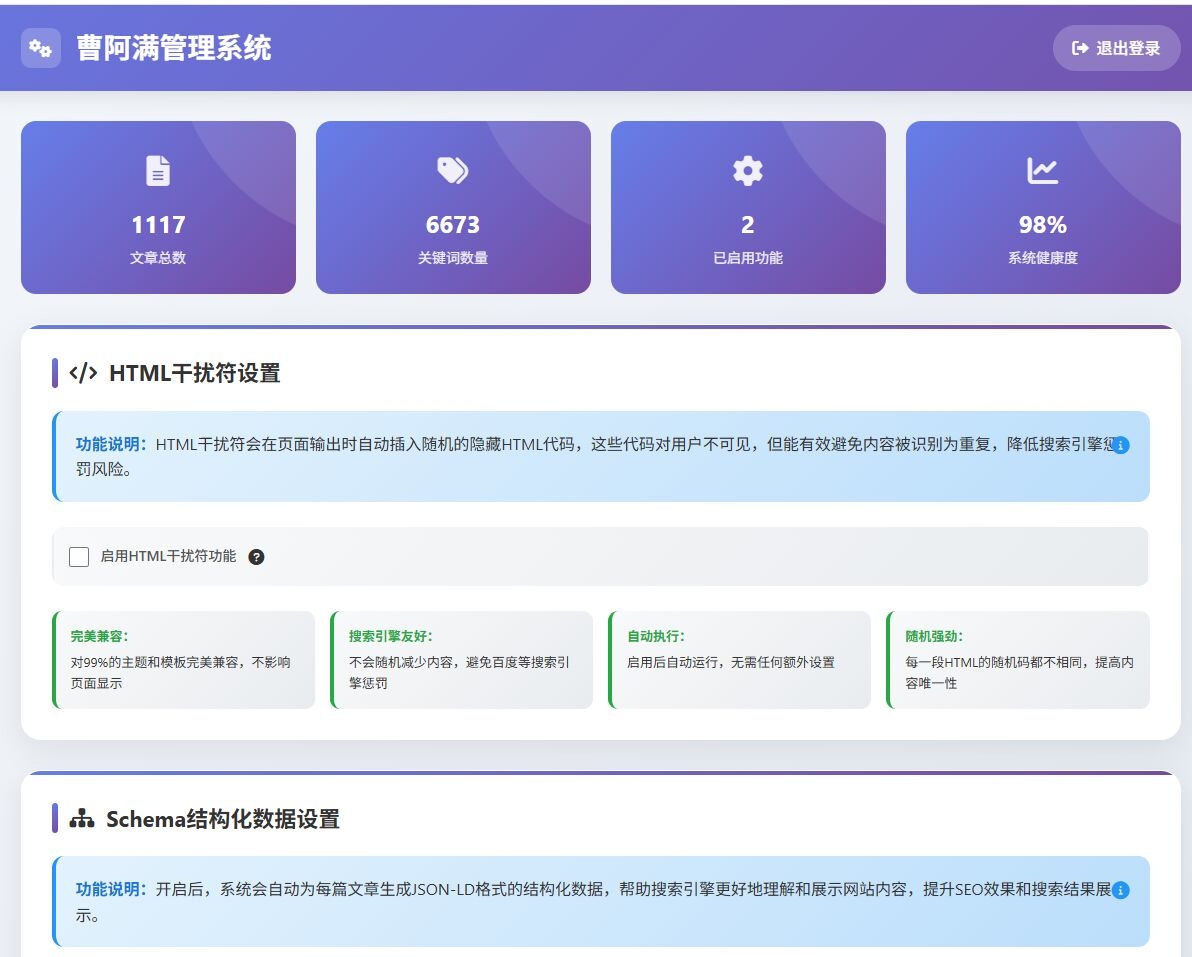Enable the 启用HTML干扰符功能 checkbox
The width and height of the screenshot is (1192, 957).
[79, 556]
